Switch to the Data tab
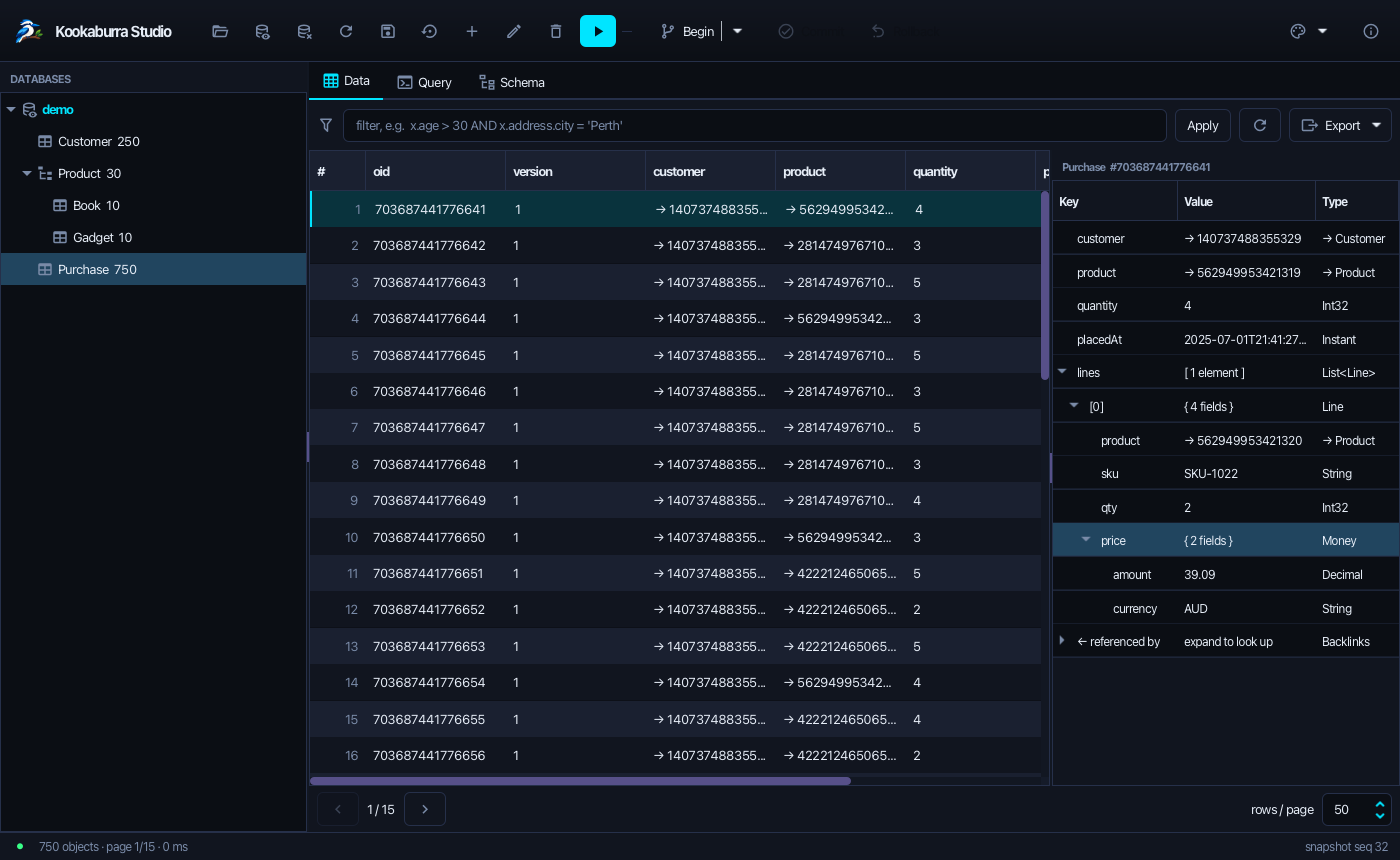 coord(346,81)
